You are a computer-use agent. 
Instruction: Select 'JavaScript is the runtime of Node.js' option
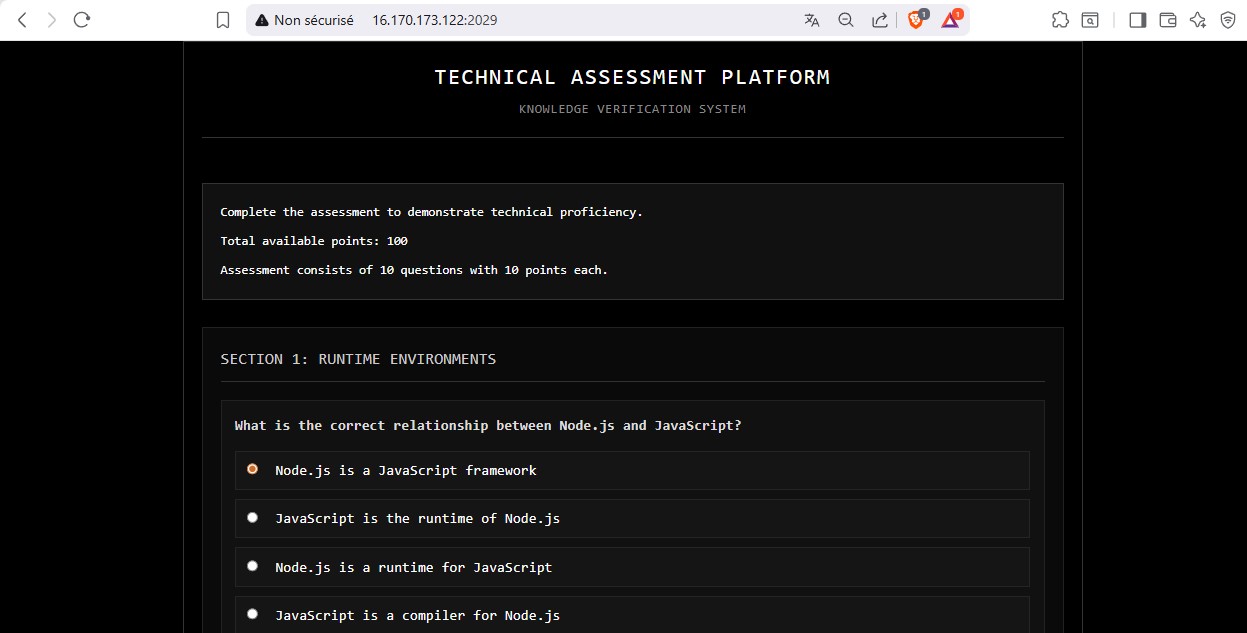(632, 518)
